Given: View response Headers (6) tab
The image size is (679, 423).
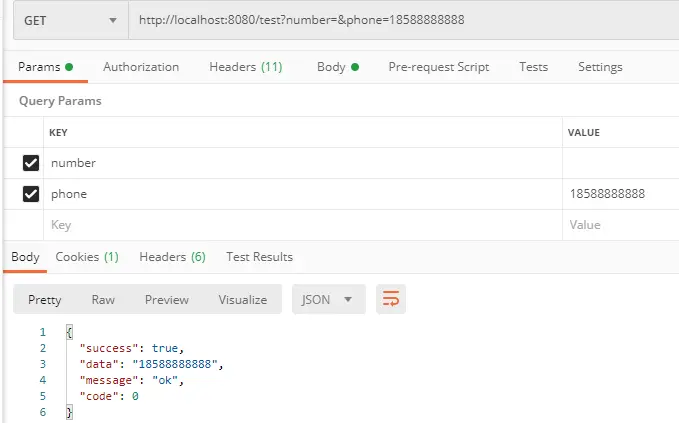Looking at the screenshot, I should 172,257.
